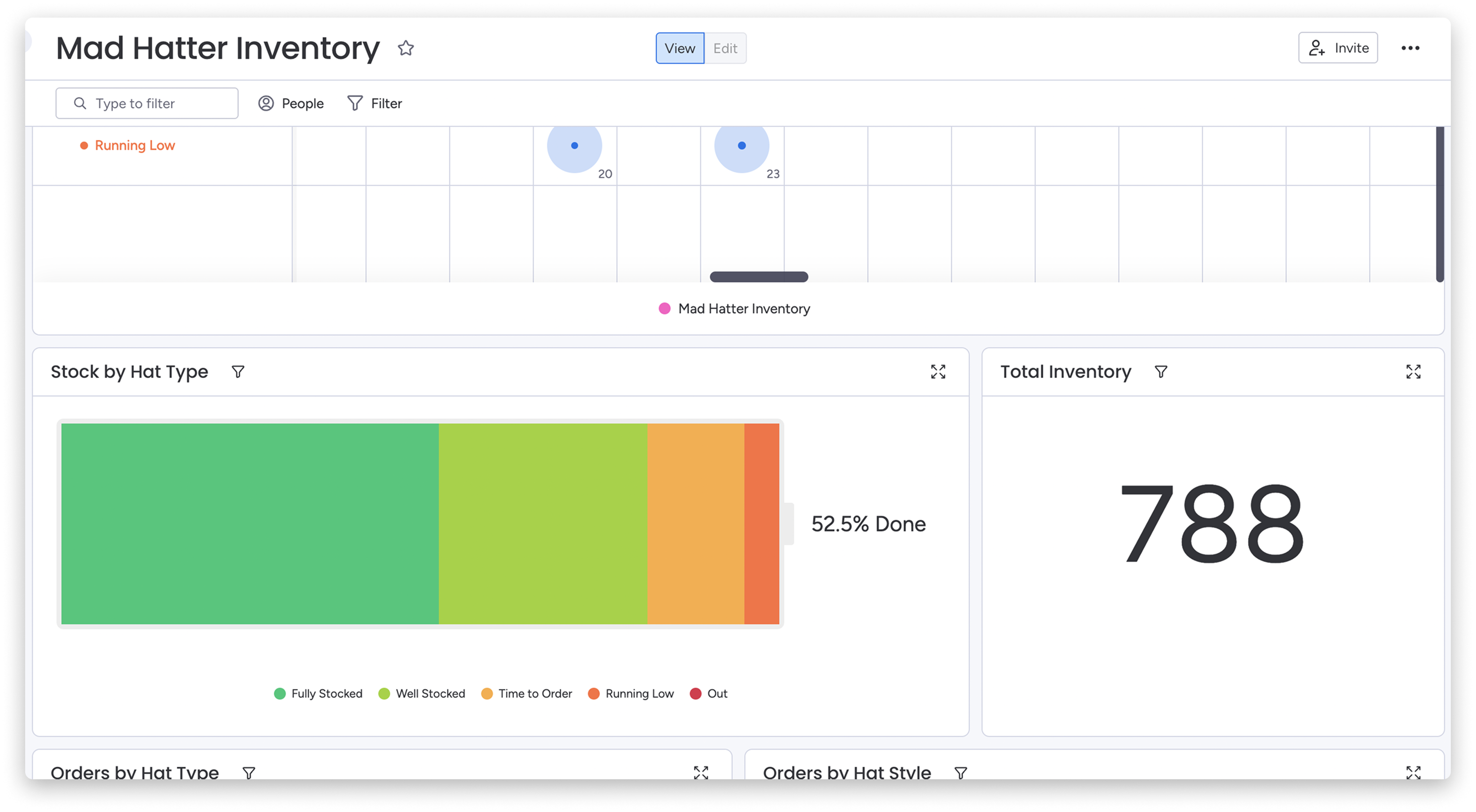Click the Running Low red-orange bar segment
This screenshot has height=812, width=1476.
click(762, 524)
